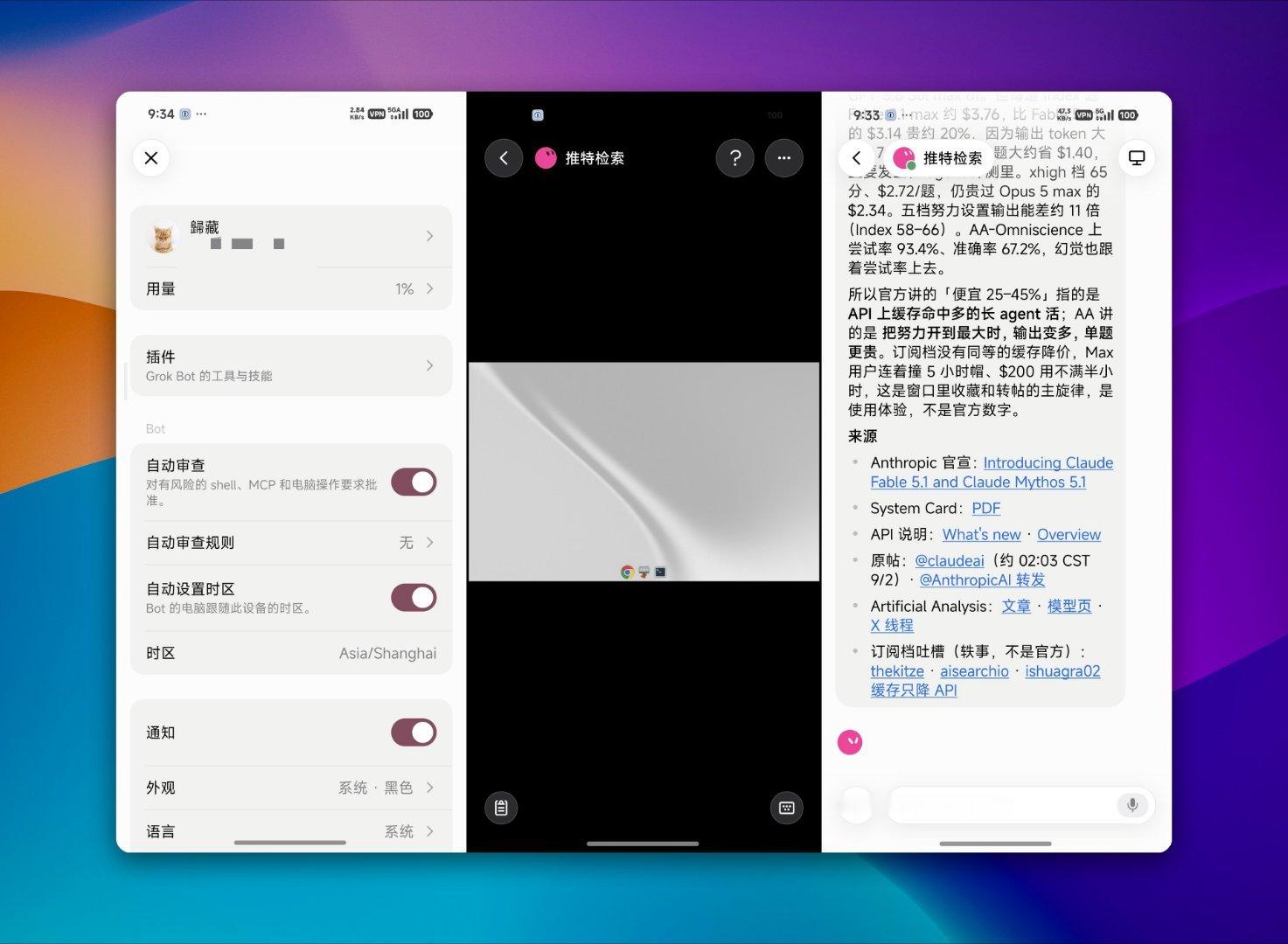Image resolution: width=1288 pixels, height=944 pixels.
Task: Expand 自动审查规则 row chevron
Action: tap(429, 543)
